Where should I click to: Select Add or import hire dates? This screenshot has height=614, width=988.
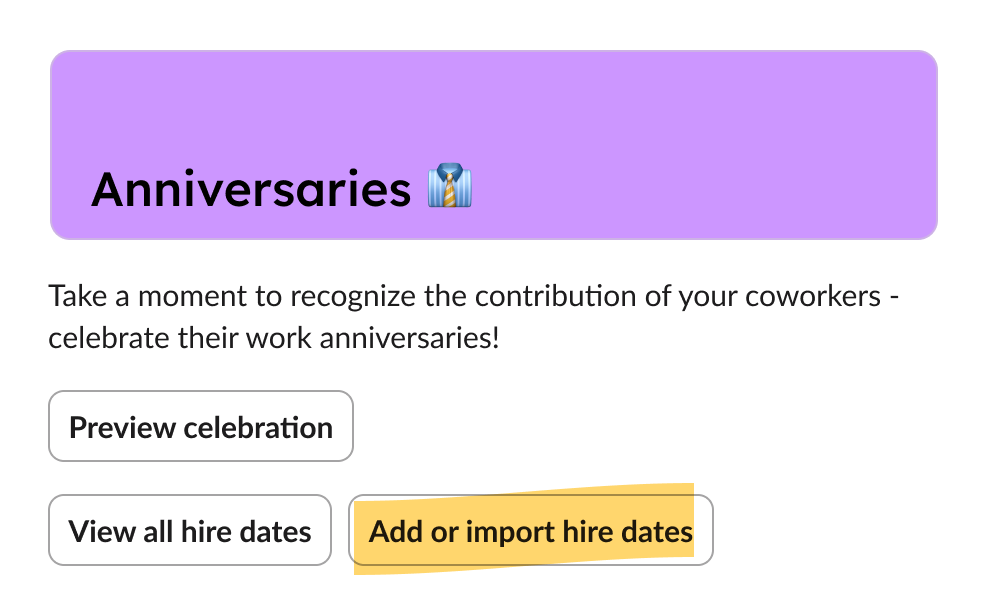[530, 530]
